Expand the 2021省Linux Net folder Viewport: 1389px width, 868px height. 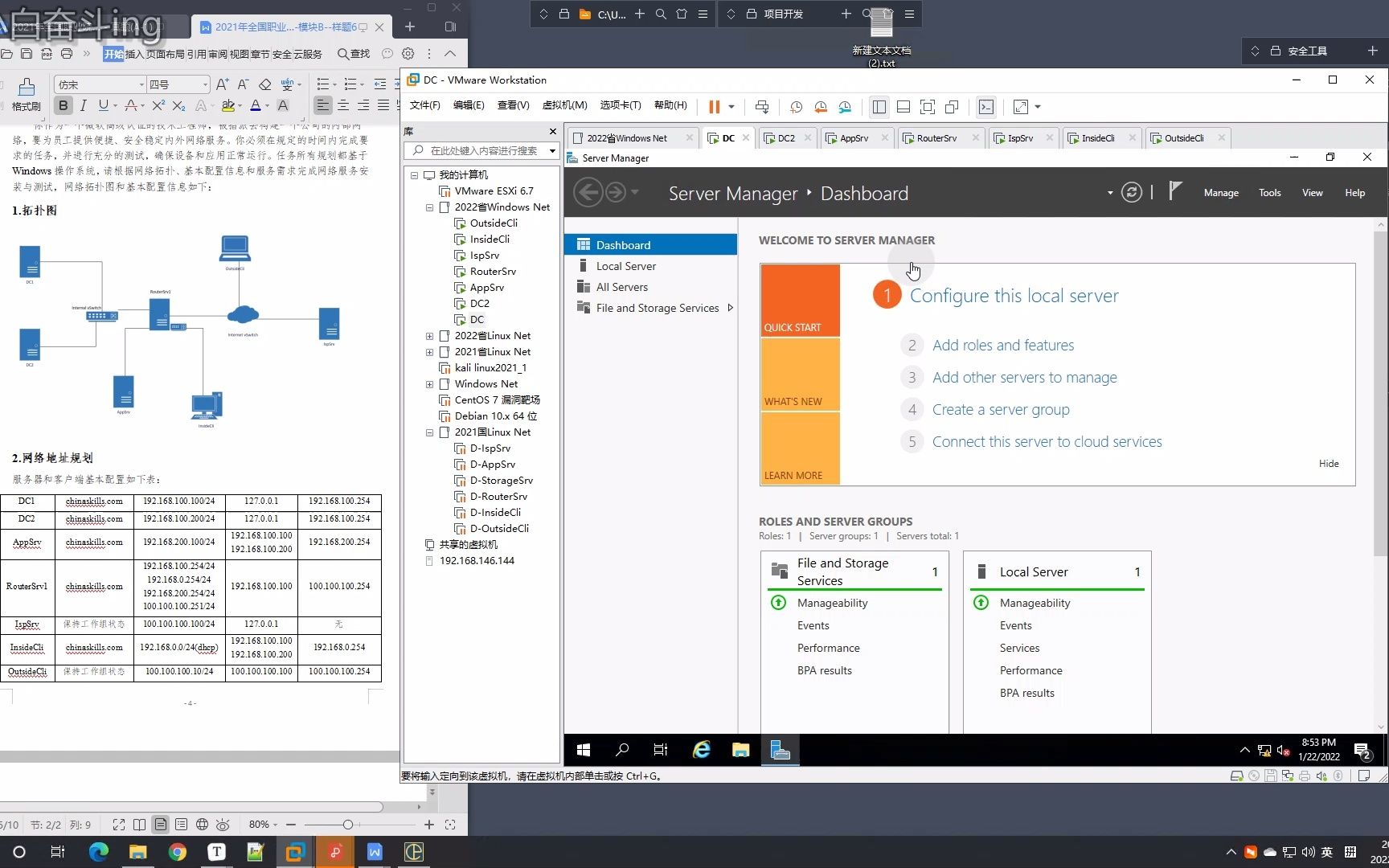pyautogui.click(x=429, y=352)
